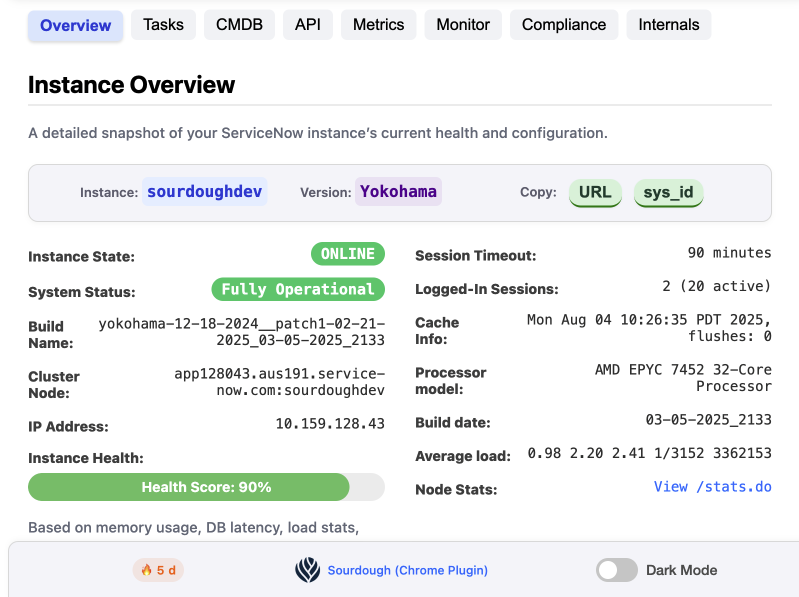Select build date 03-05-2025_2133
Viewport: 799px width, 597px height.
click(708, 420)
